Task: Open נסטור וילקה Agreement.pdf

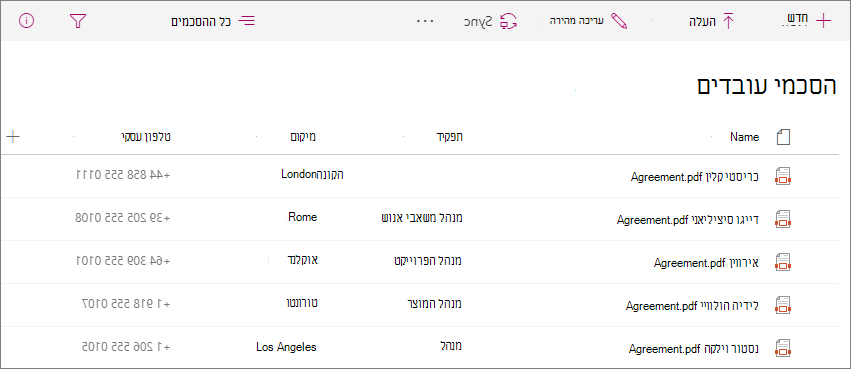Action: [x=694, y=348]
